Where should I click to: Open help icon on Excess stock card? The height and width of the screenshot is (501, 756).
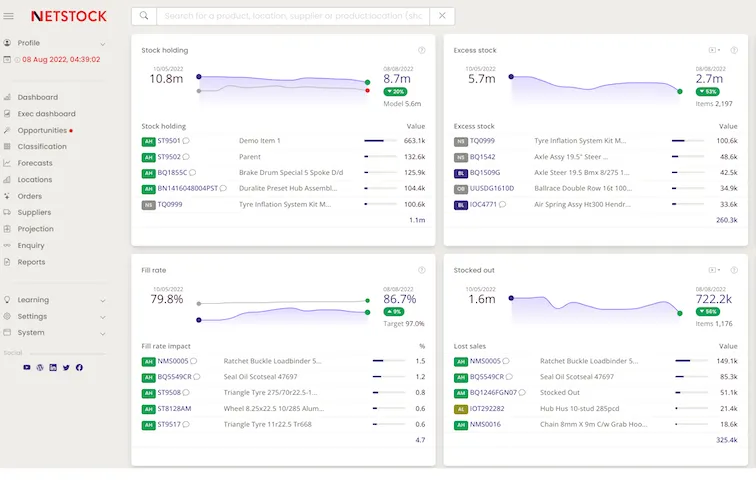734,50
